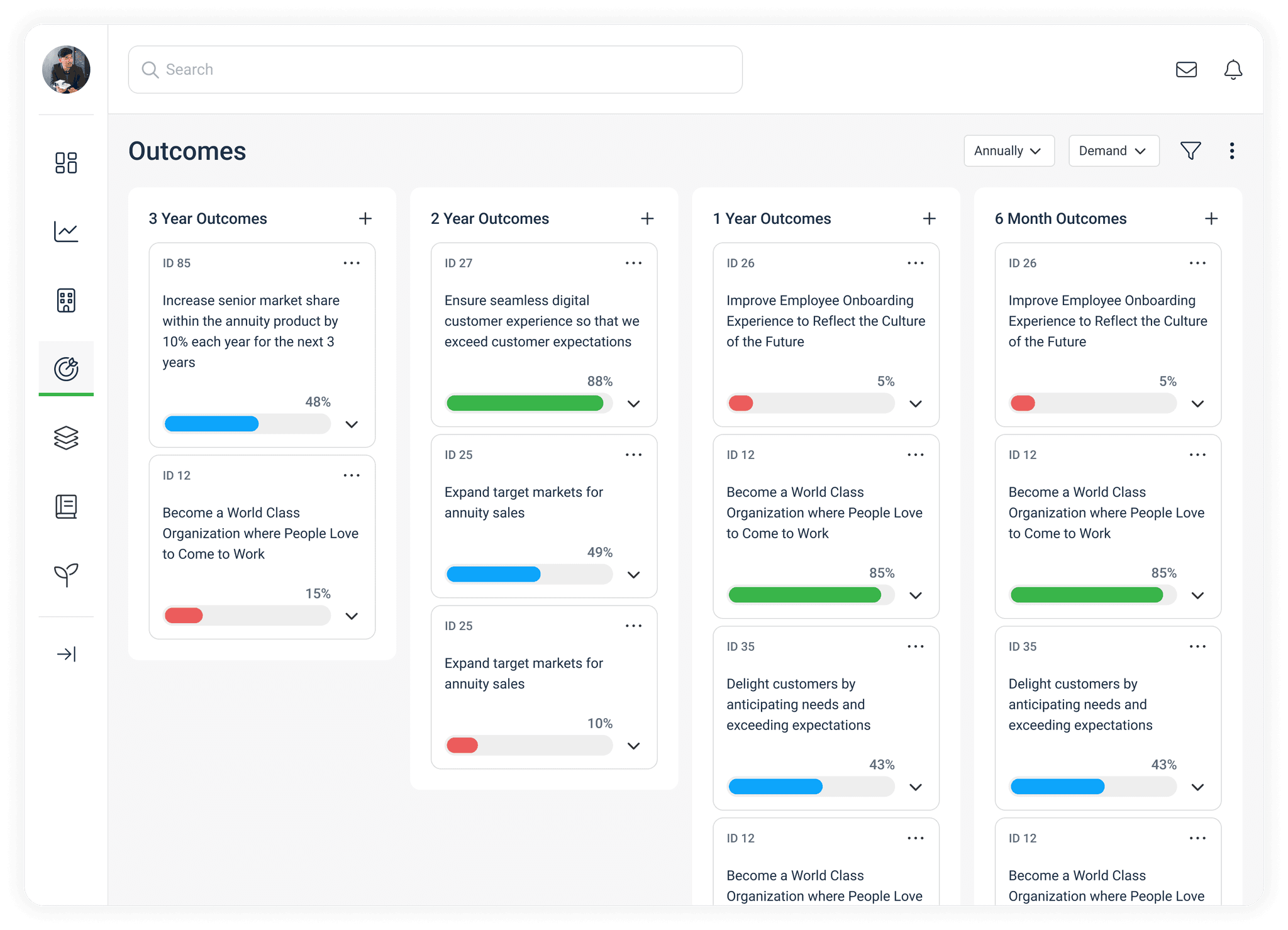Open the line chart analytics sidebar icon
Image resolution: width=1288 pixels, height=930 pixels.
pyautogui.click(x=66, y=231)
